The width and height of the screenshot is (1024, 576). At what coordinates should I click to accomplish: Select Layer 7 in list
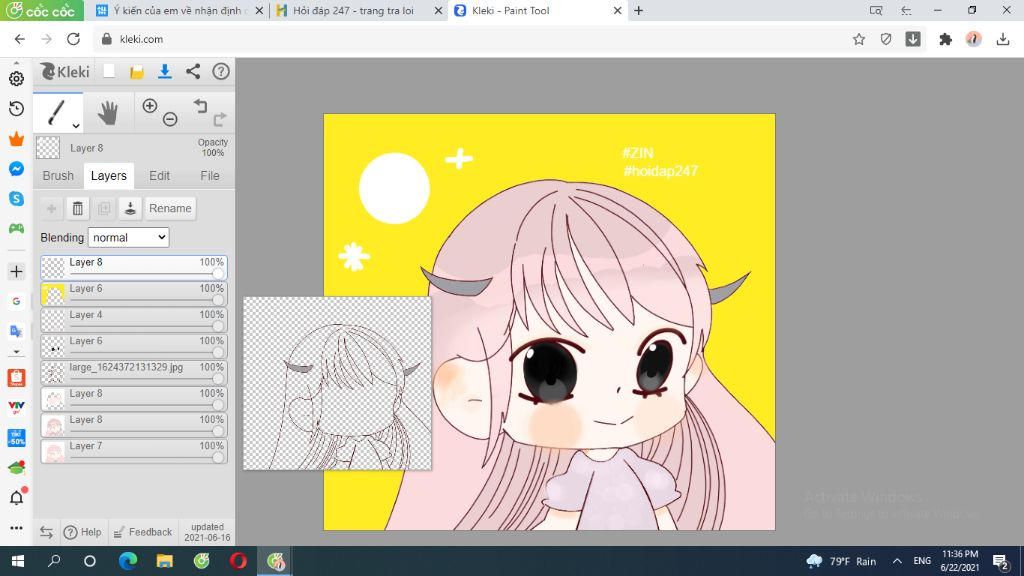coord(134,451)
